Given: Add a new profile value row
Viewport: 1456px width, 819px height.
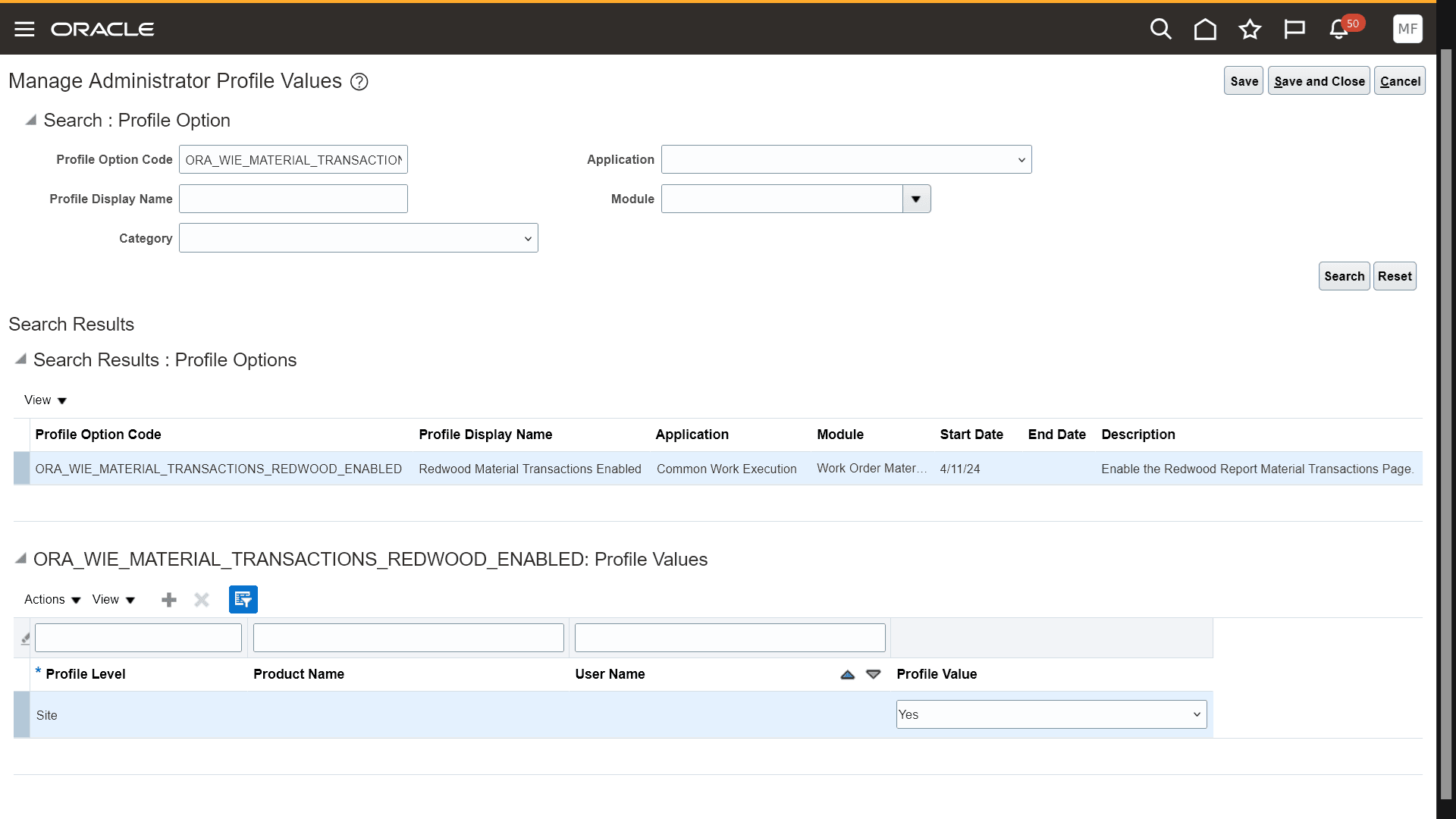Looking at the screenshot, I should [168, 599].
